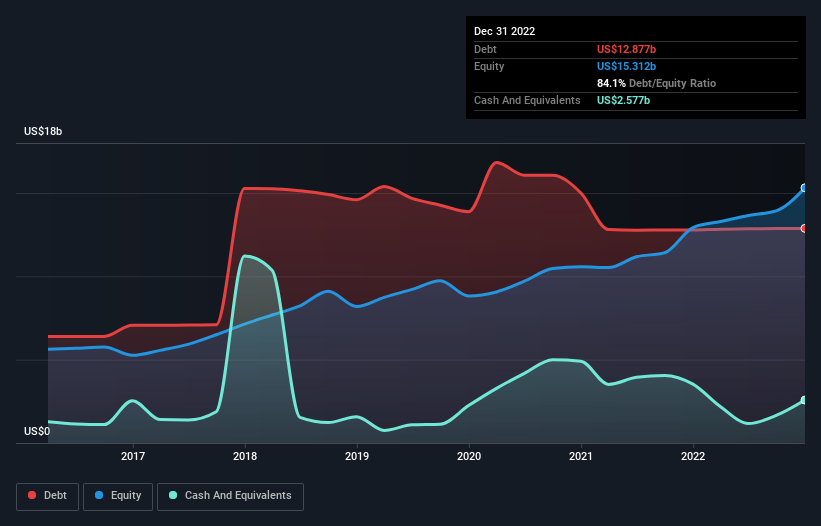Viewport: 821px width, 526px height.
Task: Click the US$12.877b debt value
Action: (626, 49)
